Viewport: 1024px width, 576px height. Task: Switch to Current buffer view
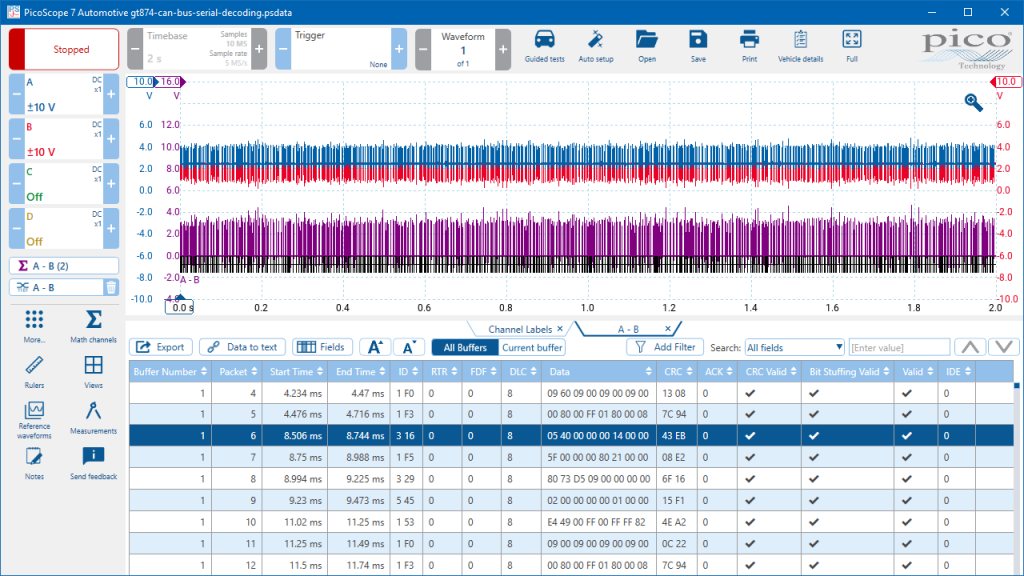tap(531, 347)
